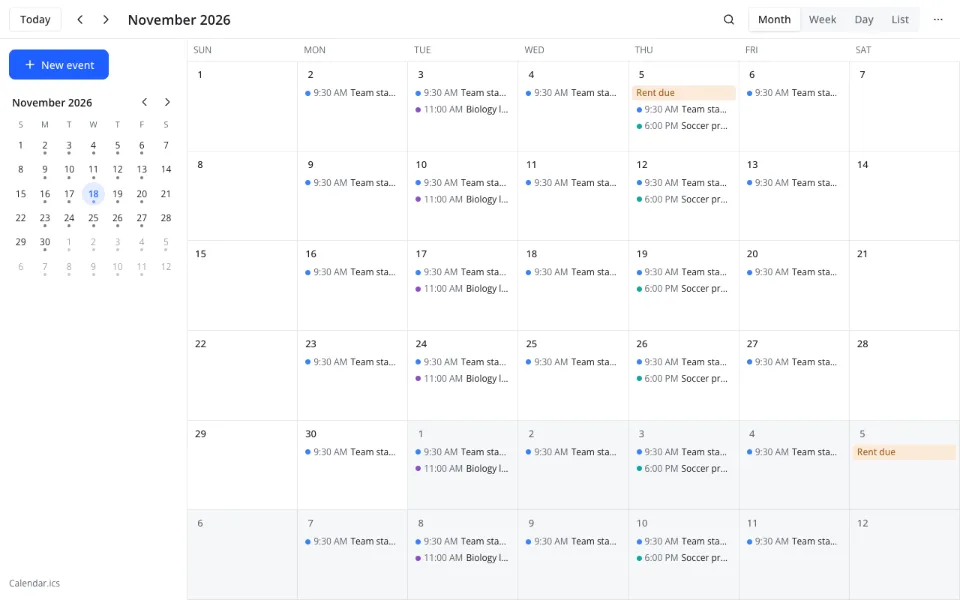Click previous month arrow in mini calendar
Screen dimensions: 960x600
click(x=144, y=102)
